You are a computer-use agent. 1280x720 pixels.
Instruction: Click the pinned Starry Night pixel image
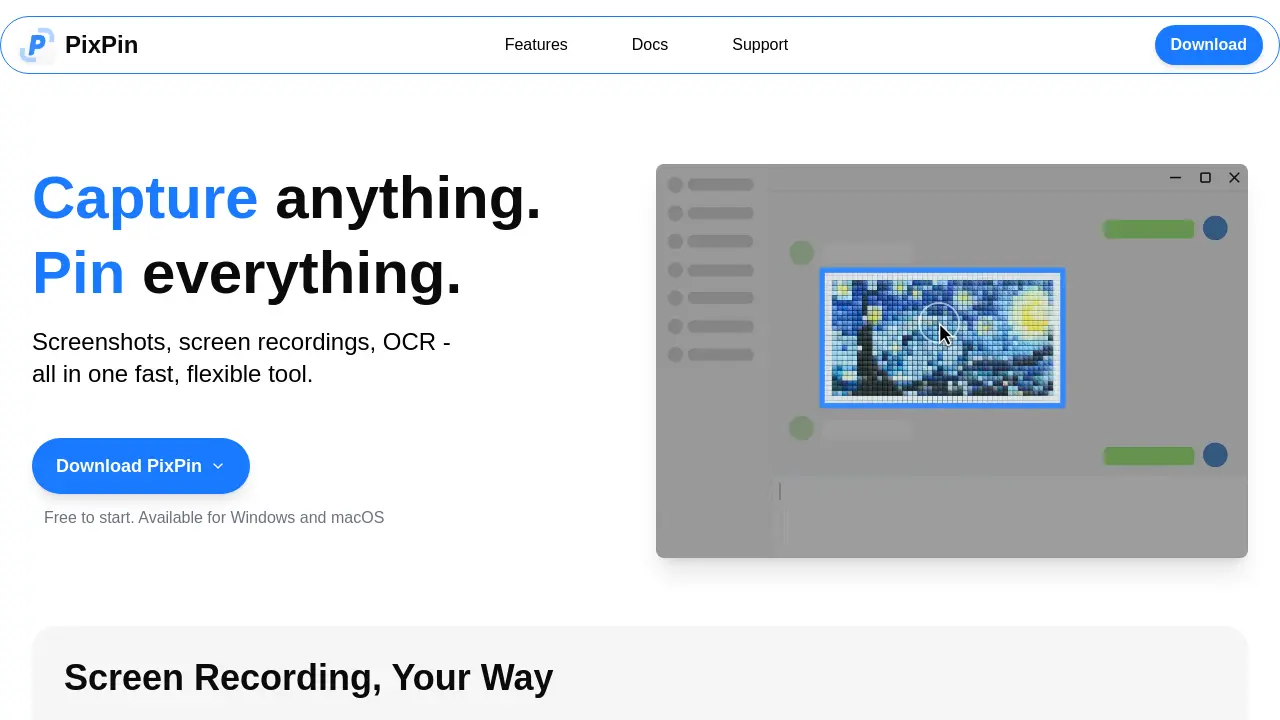click(x=942, y=338)
